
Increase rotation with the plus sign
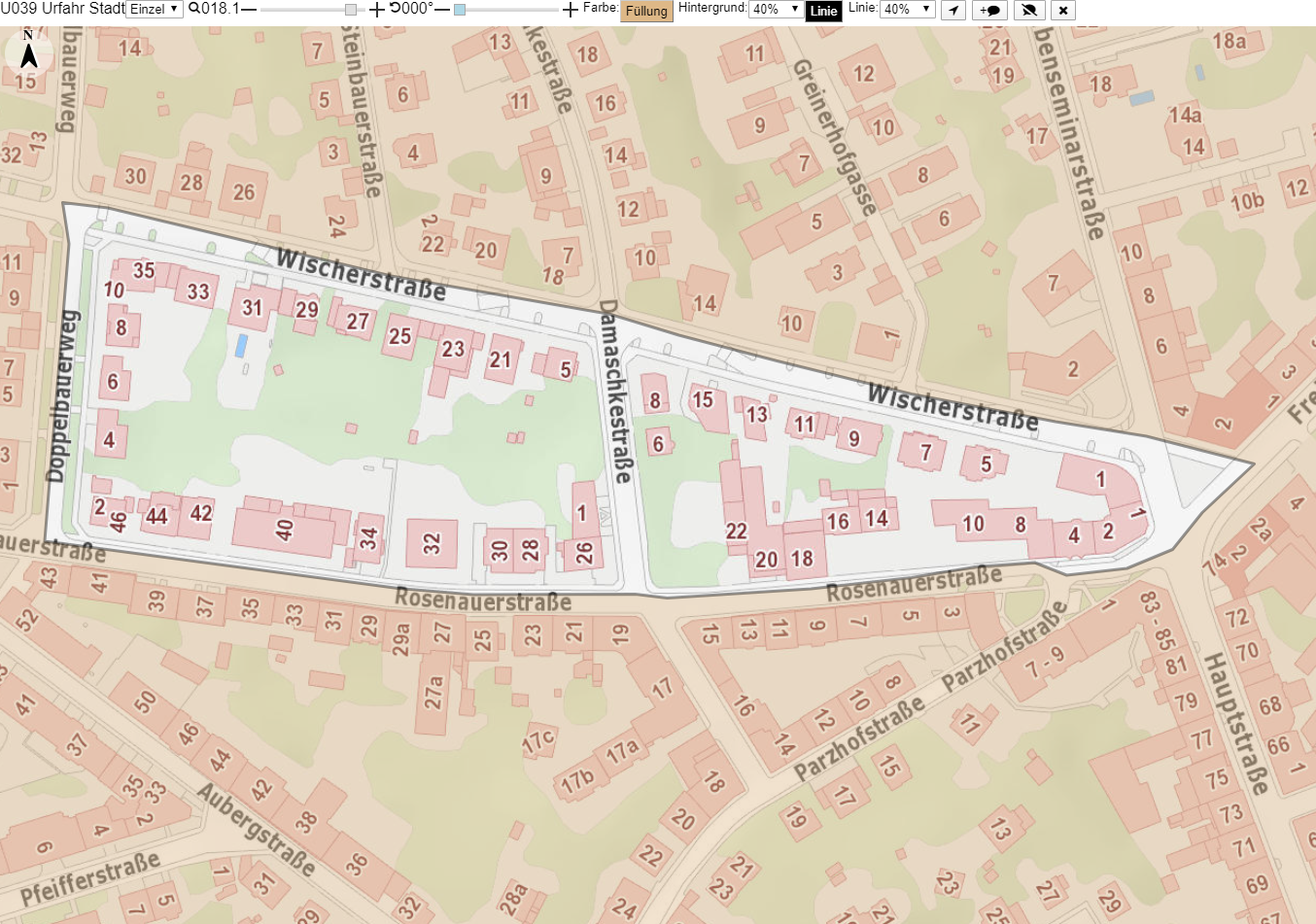(x=571, y=10)
